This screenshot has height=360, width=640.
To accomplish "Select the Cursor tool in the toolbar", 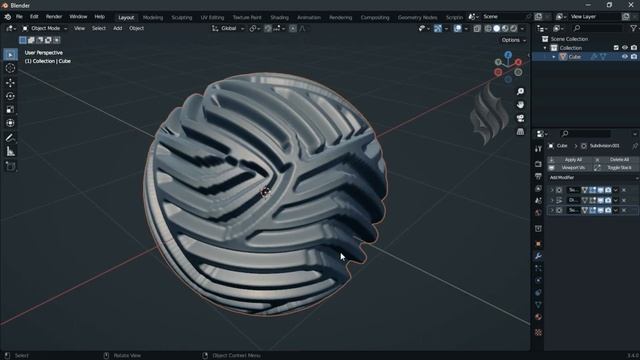I will [x=10, y=68].
